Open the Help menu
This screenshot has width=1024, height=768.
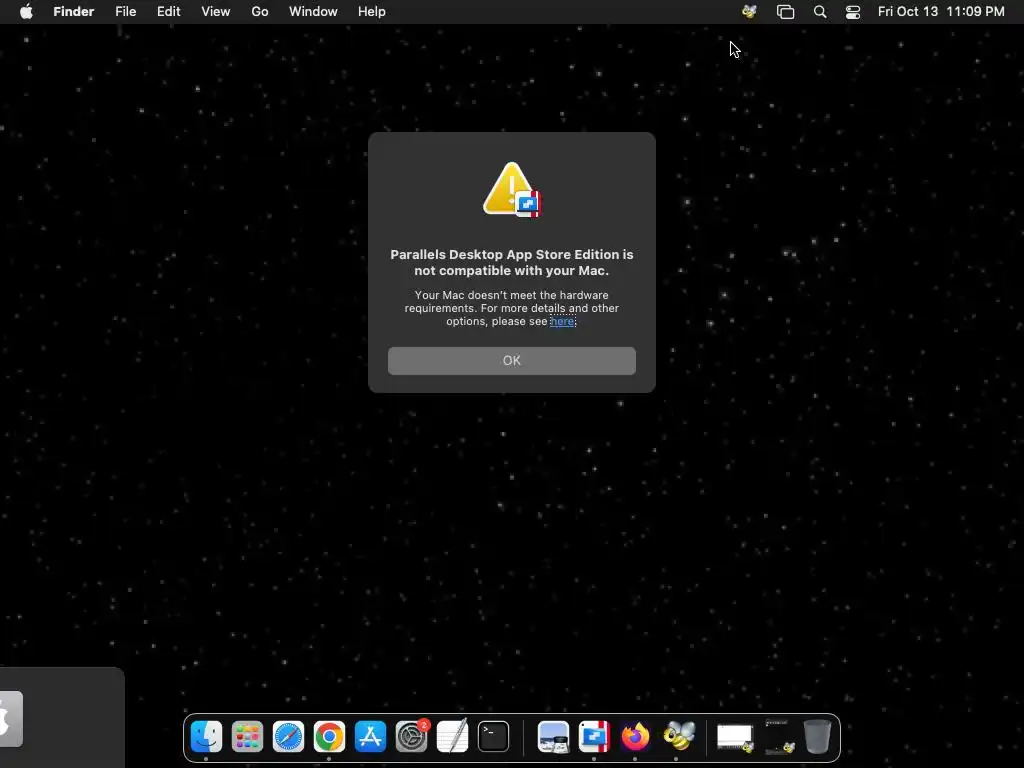[x=372, y=12]
